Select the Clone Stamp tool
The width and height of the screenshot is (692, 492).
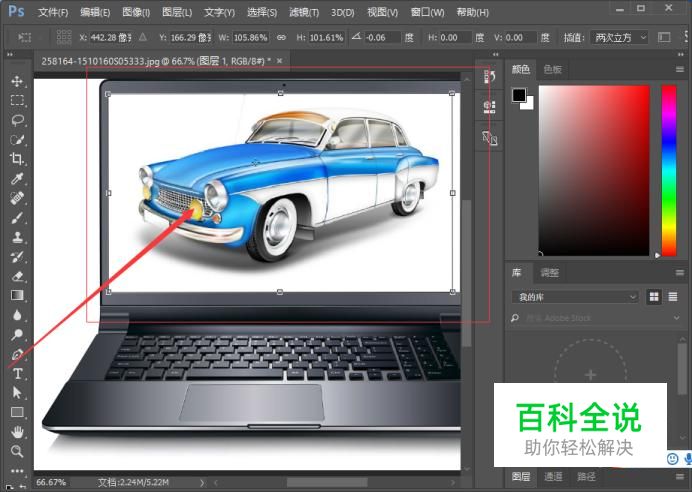coord(17,237)
